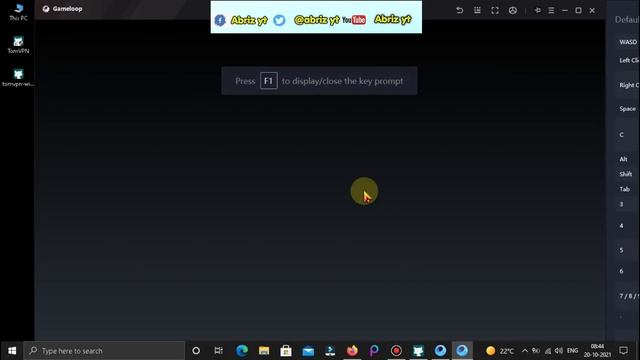Click the '6' key label
This screenshot has height=360, width=640.
[x=621, y=271]
